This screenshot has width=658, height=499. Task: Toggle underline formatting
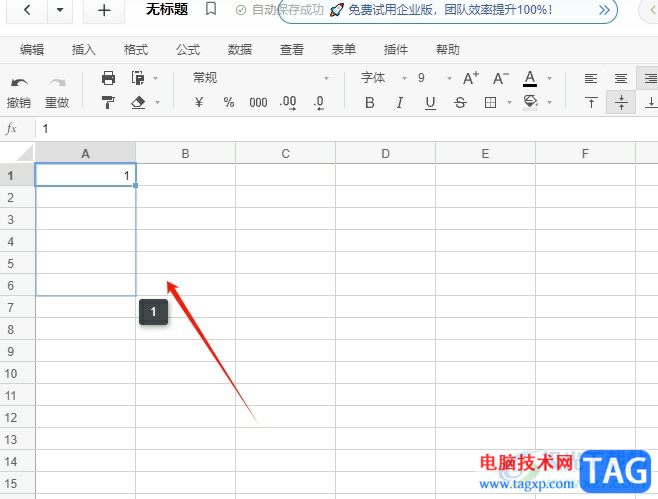click(x=430, y=103)
